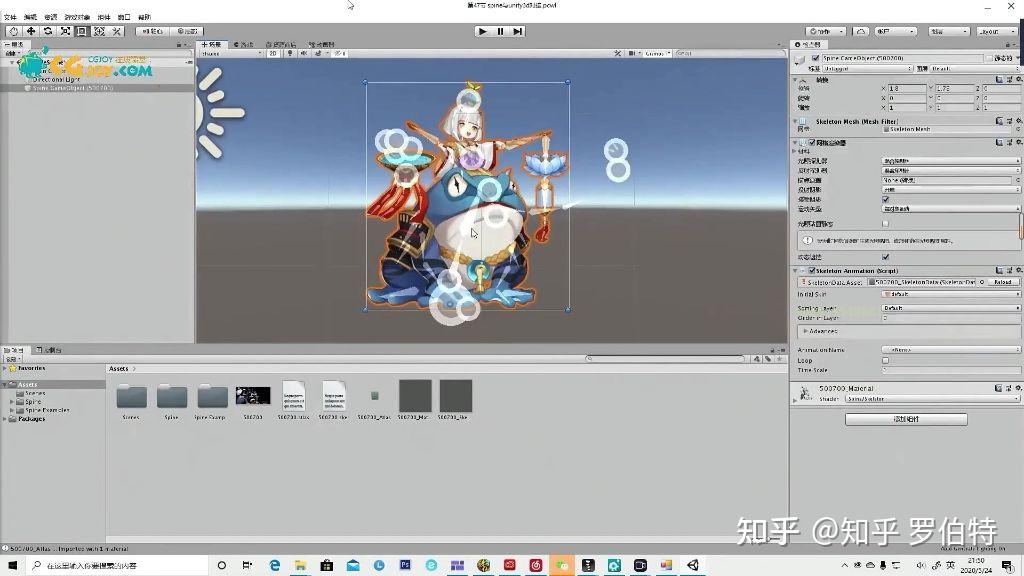Toggle the Loop checkbox in Skeleton Animation
Image resolution: width=1024 pixels, height=576 pixels.
(x=886, y=360)
